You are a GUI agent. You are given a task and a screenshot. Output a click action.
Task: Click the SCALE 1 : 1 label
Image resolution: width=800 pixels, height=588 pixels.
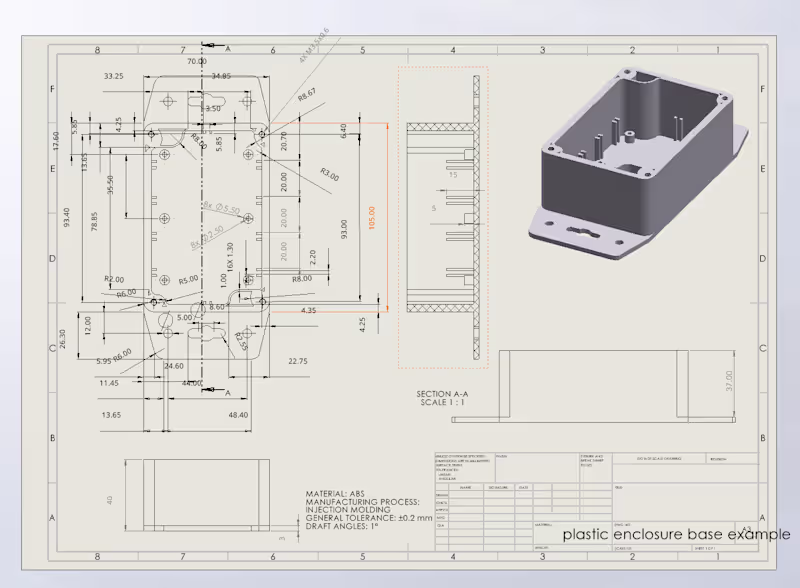tap(442, 402)
